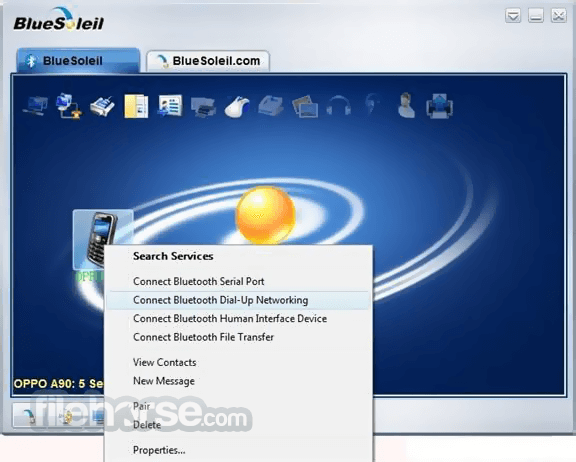576x462 pixels.
Task: Click the yellow sun local device orb
Action: click(x=266, y=215)
